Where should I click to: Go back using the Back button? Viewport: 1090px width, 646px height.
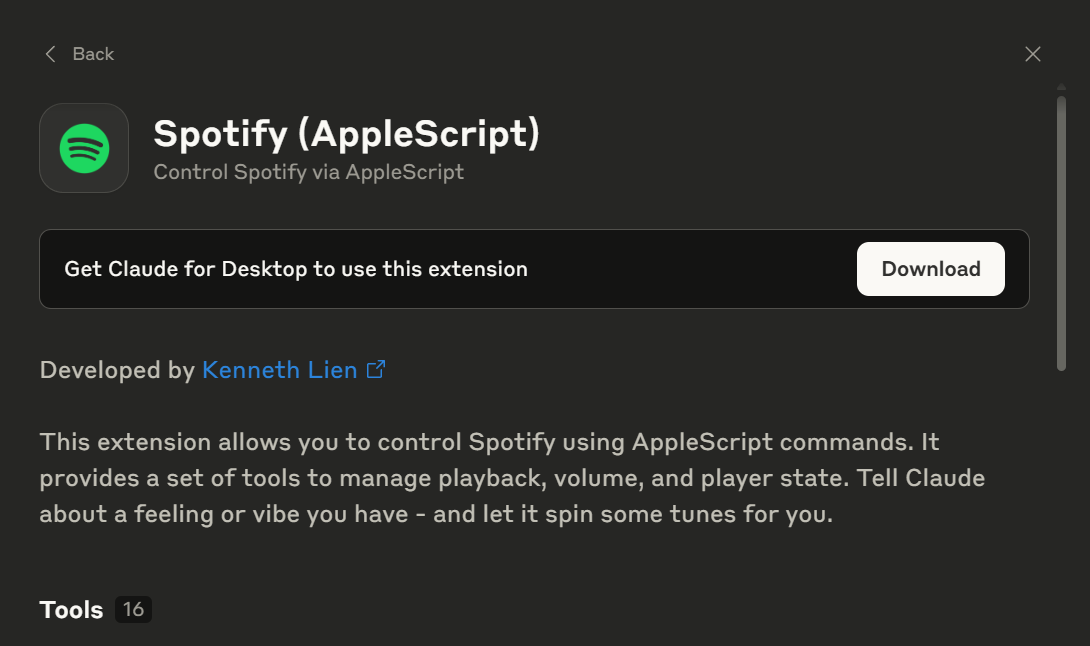pyautogui.click(x=79, y=54)
